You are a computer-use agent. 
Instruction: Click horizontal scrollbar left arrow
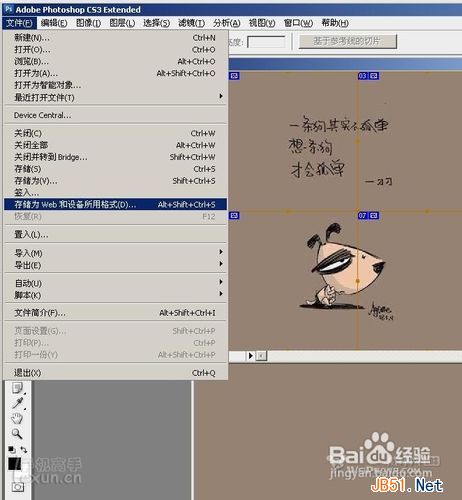point(262,356)
